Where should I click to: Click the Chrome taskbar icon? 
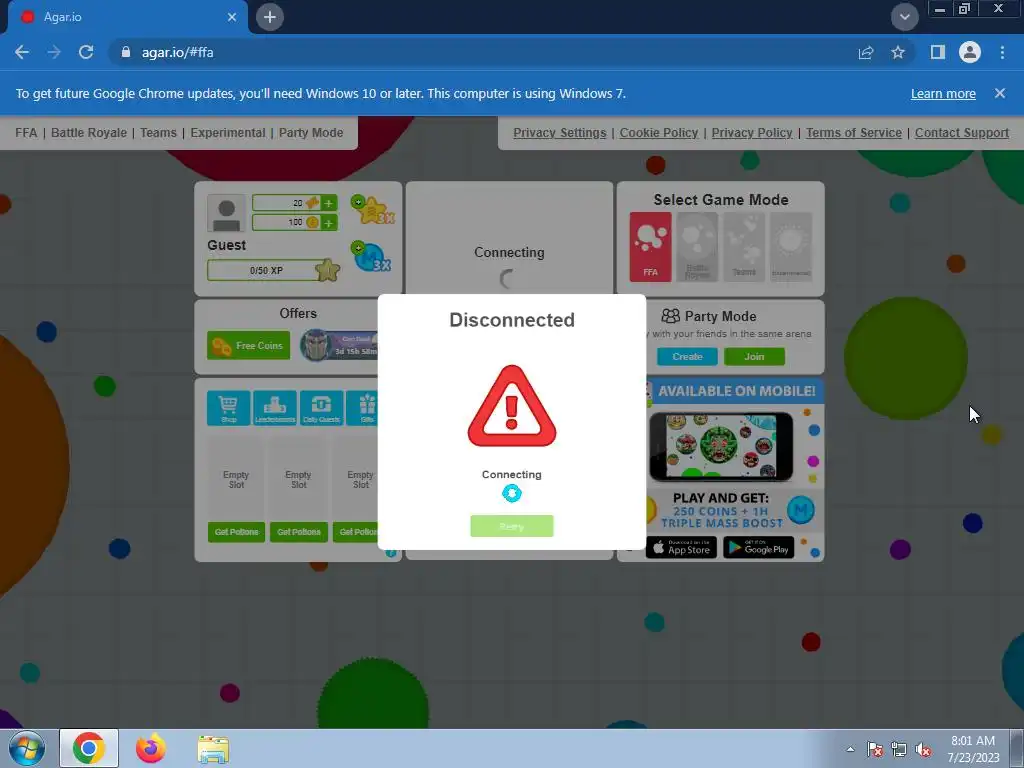tap(89, 748)
